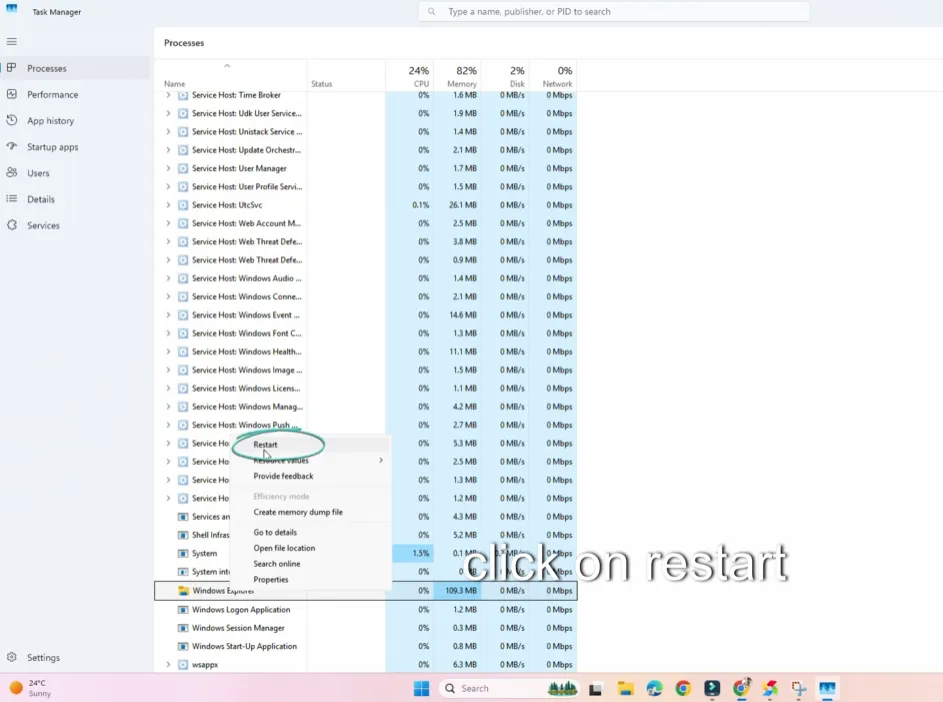Expand the wsappx process group
943x702 pixels.
[x=168, y=665]
